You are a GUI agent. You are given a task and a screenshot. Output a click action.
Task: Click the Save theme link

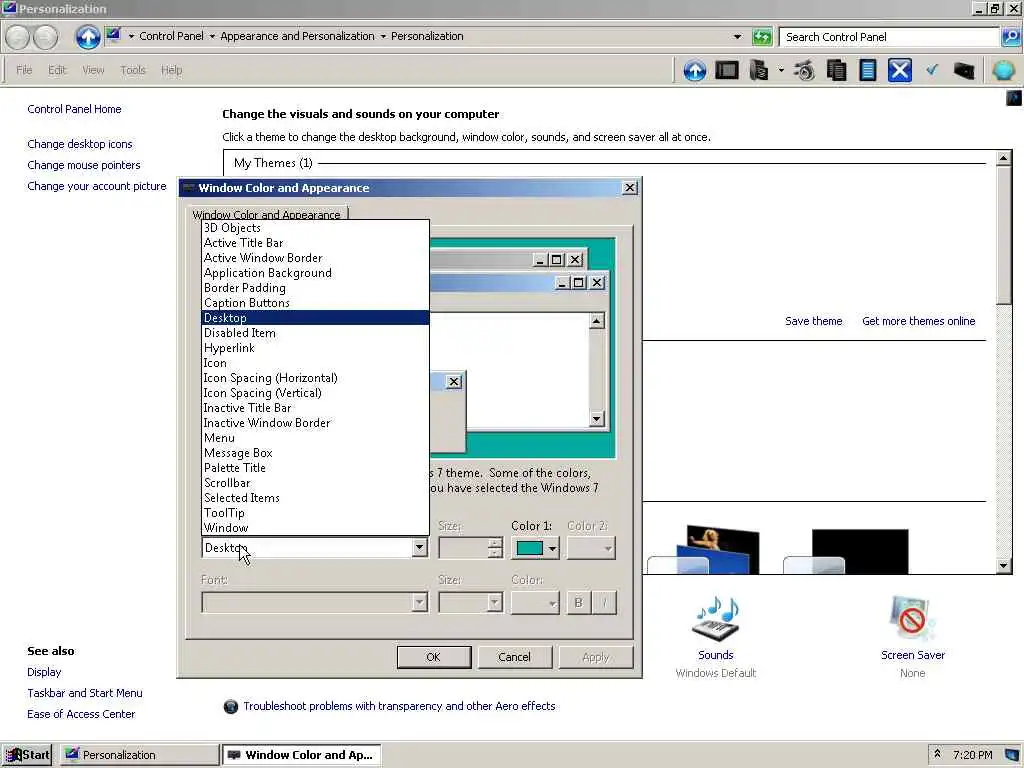[x=813, y=321]
